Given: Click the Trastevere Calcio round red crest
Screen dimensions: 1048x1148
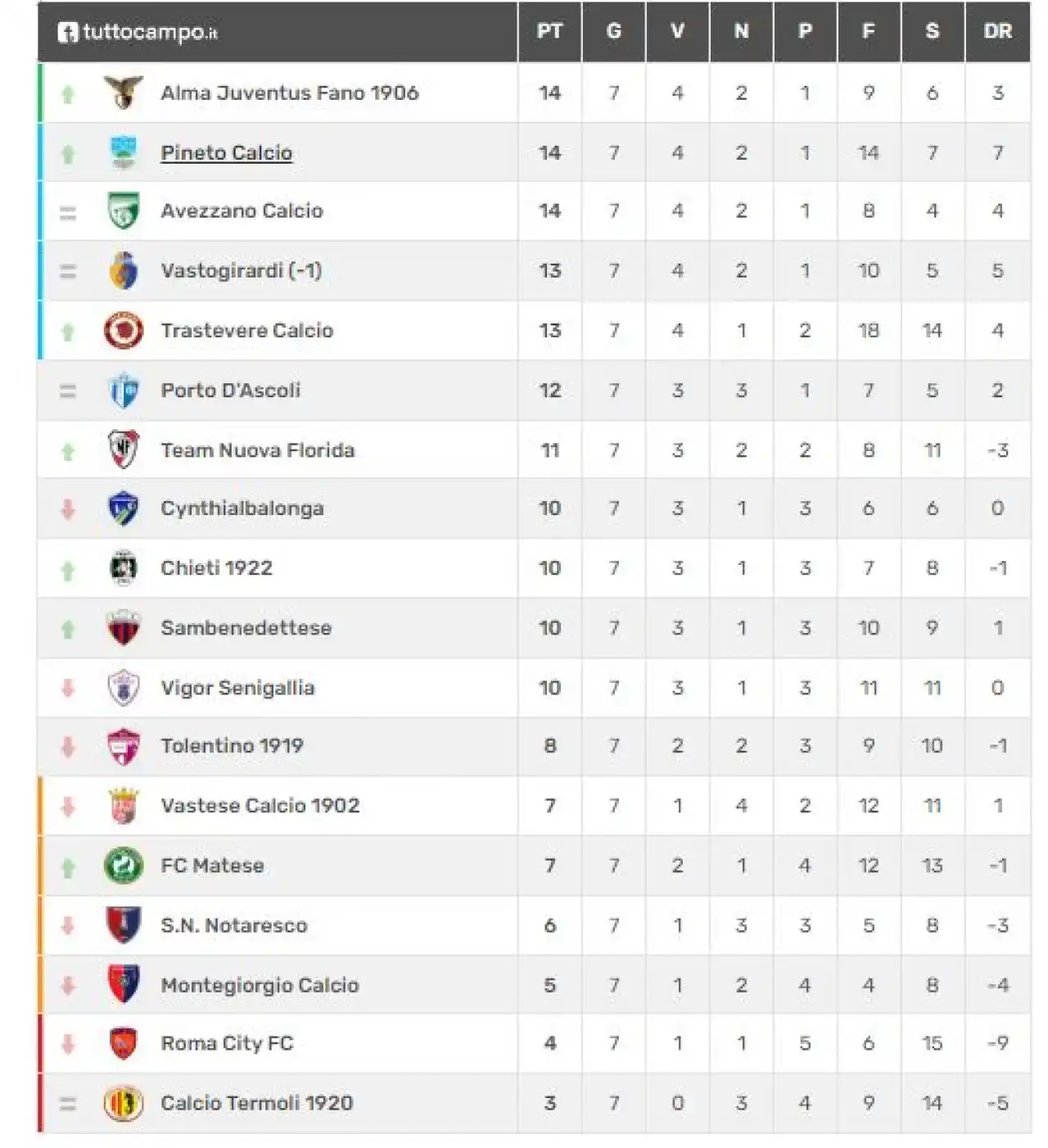Looking at the screenshot, I should 124,331.
